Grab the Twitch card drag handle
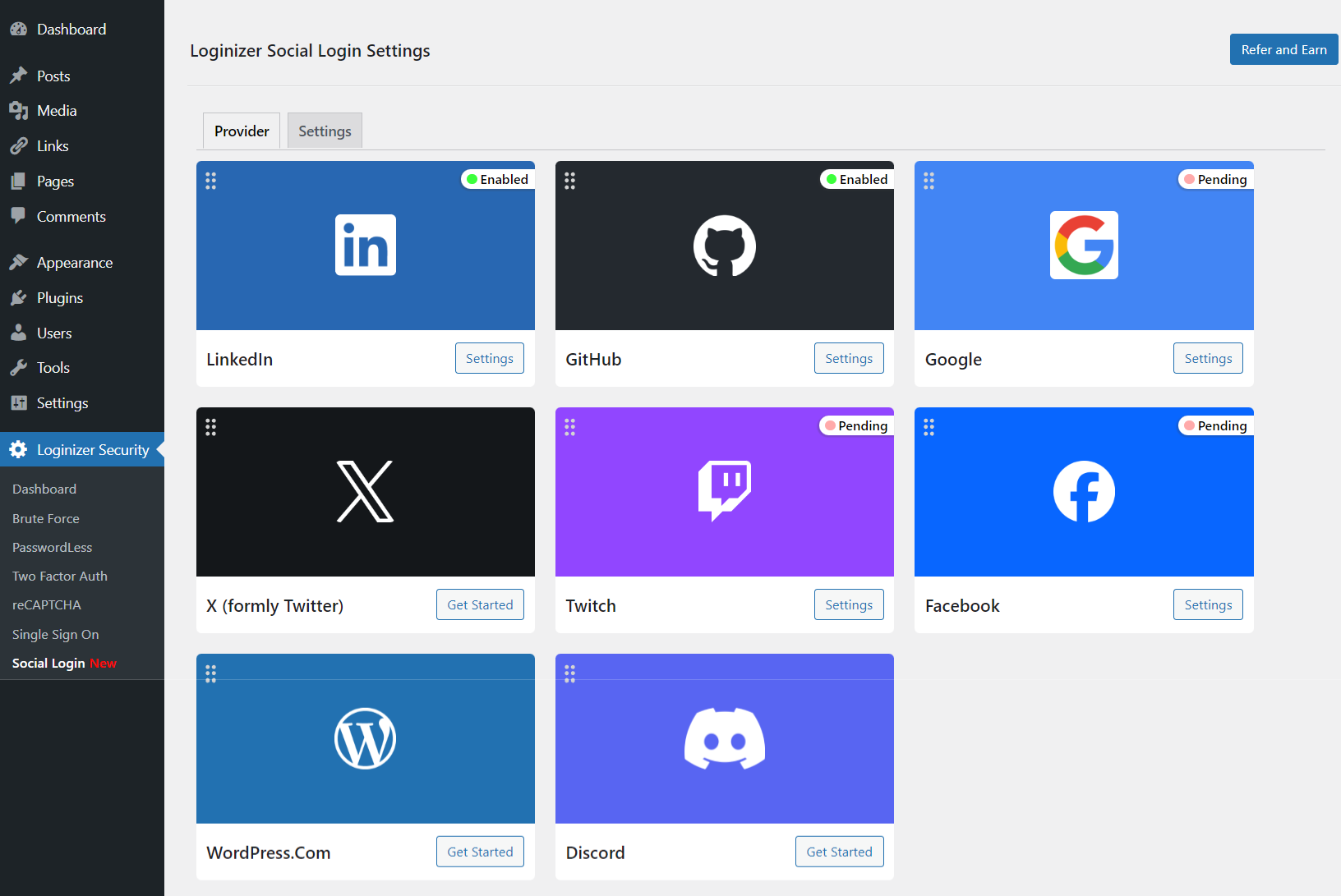This screenshot has height=896, width=1341. pyautogui.click(x=570, y=427)
